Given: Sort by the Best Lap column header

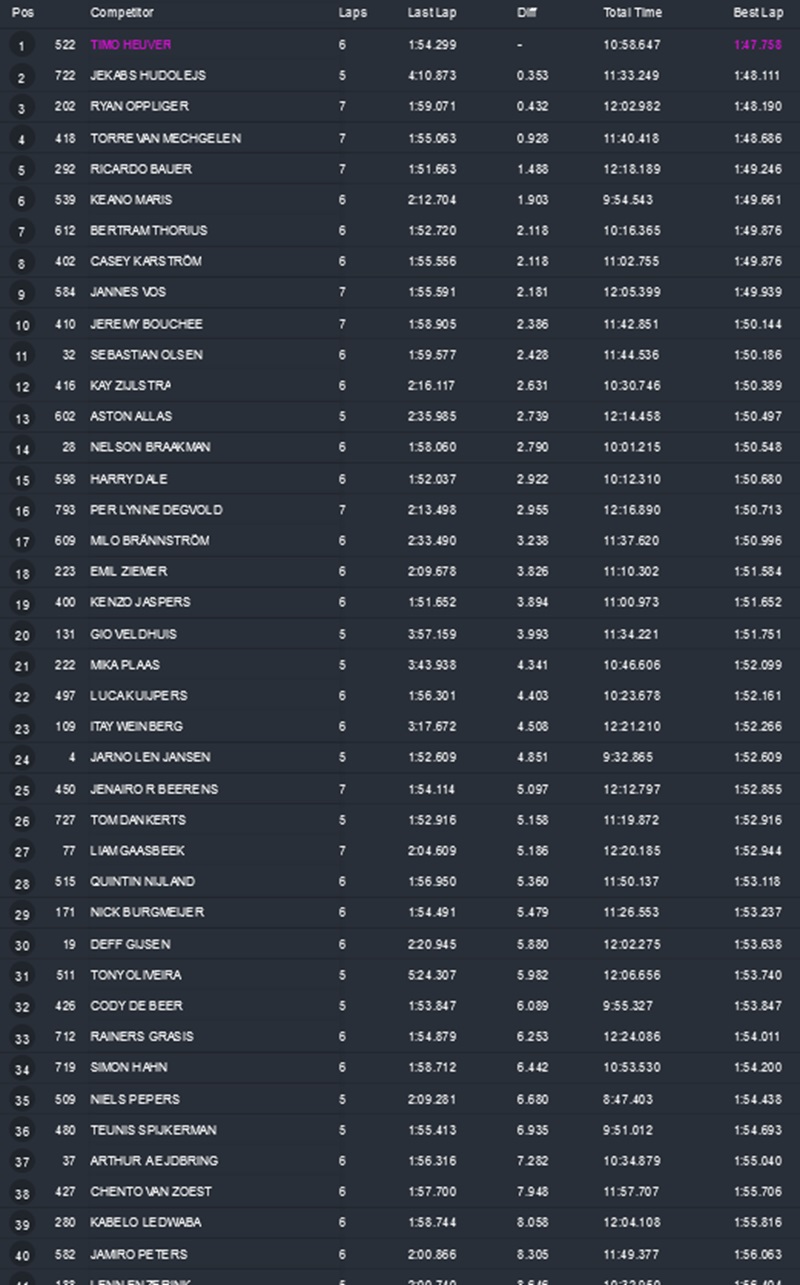Looking at the screenshot, I should point(757,13).
